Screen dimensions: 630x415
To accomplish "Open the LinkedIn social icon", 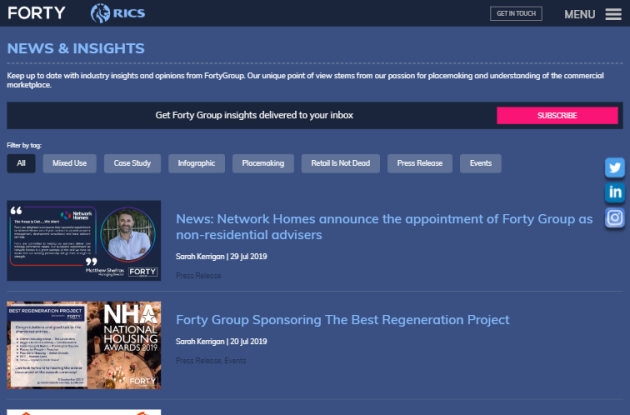I will (615, 192).
